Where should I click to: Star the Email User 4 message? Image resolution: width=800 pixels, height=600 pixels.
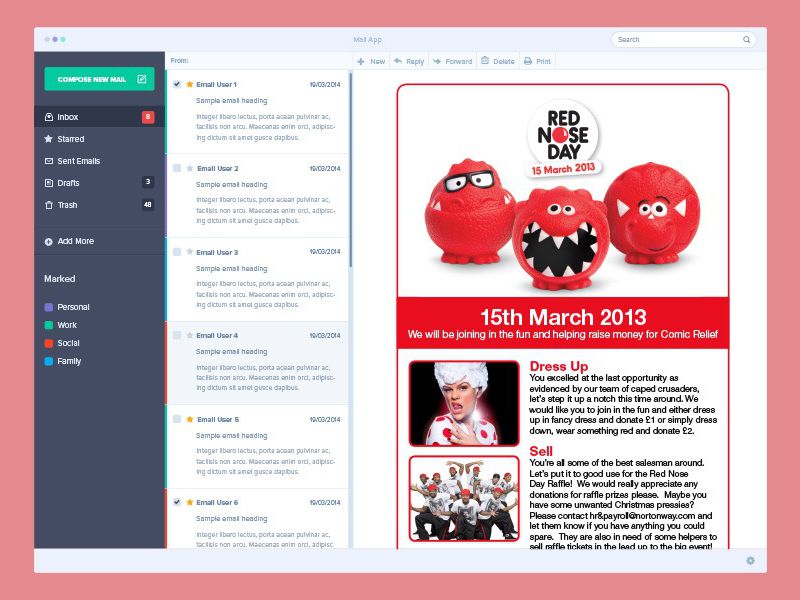click(x=190, y=335)
